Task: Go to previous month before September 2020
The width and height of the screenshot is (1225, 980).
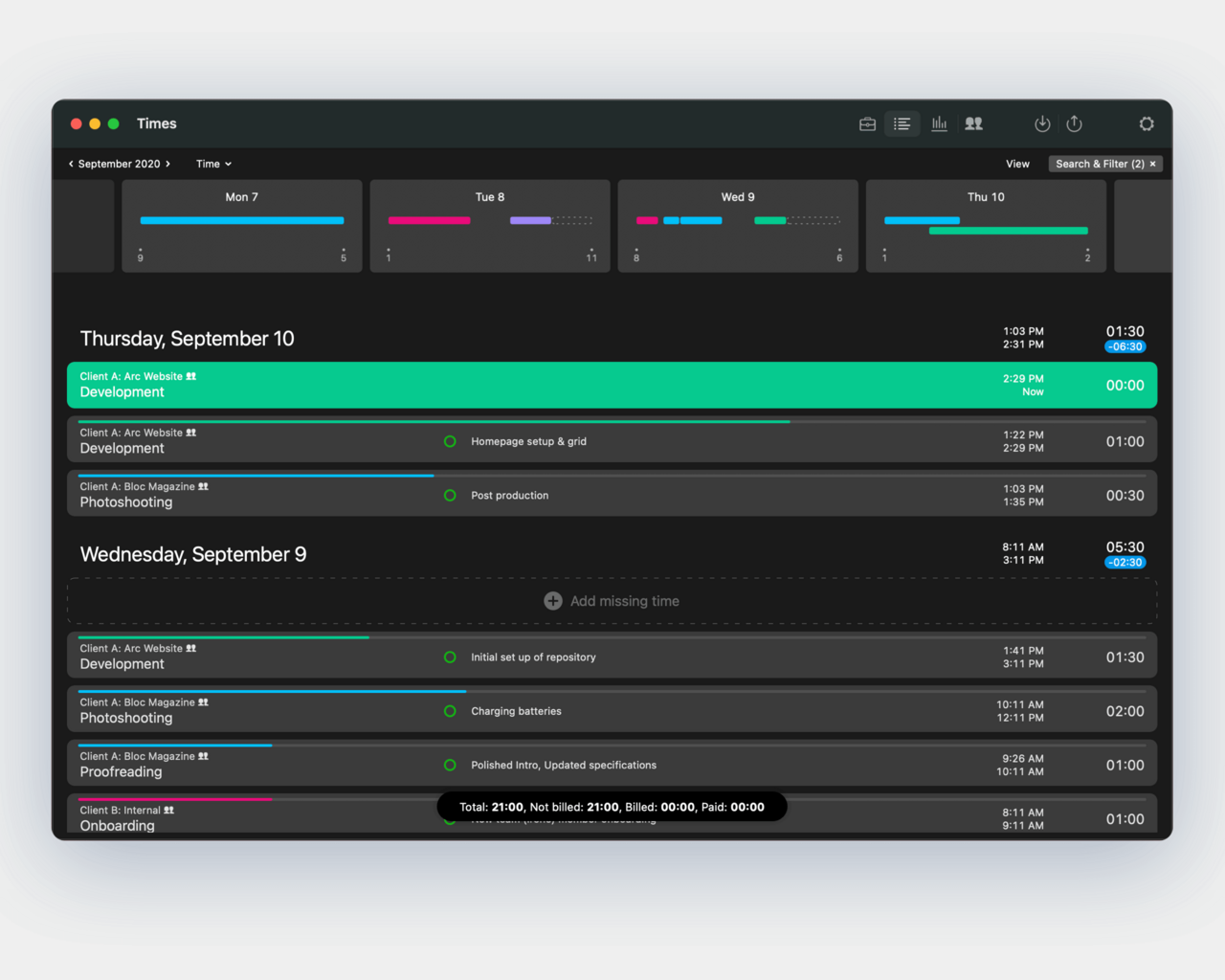Action: tap(71, 165)
